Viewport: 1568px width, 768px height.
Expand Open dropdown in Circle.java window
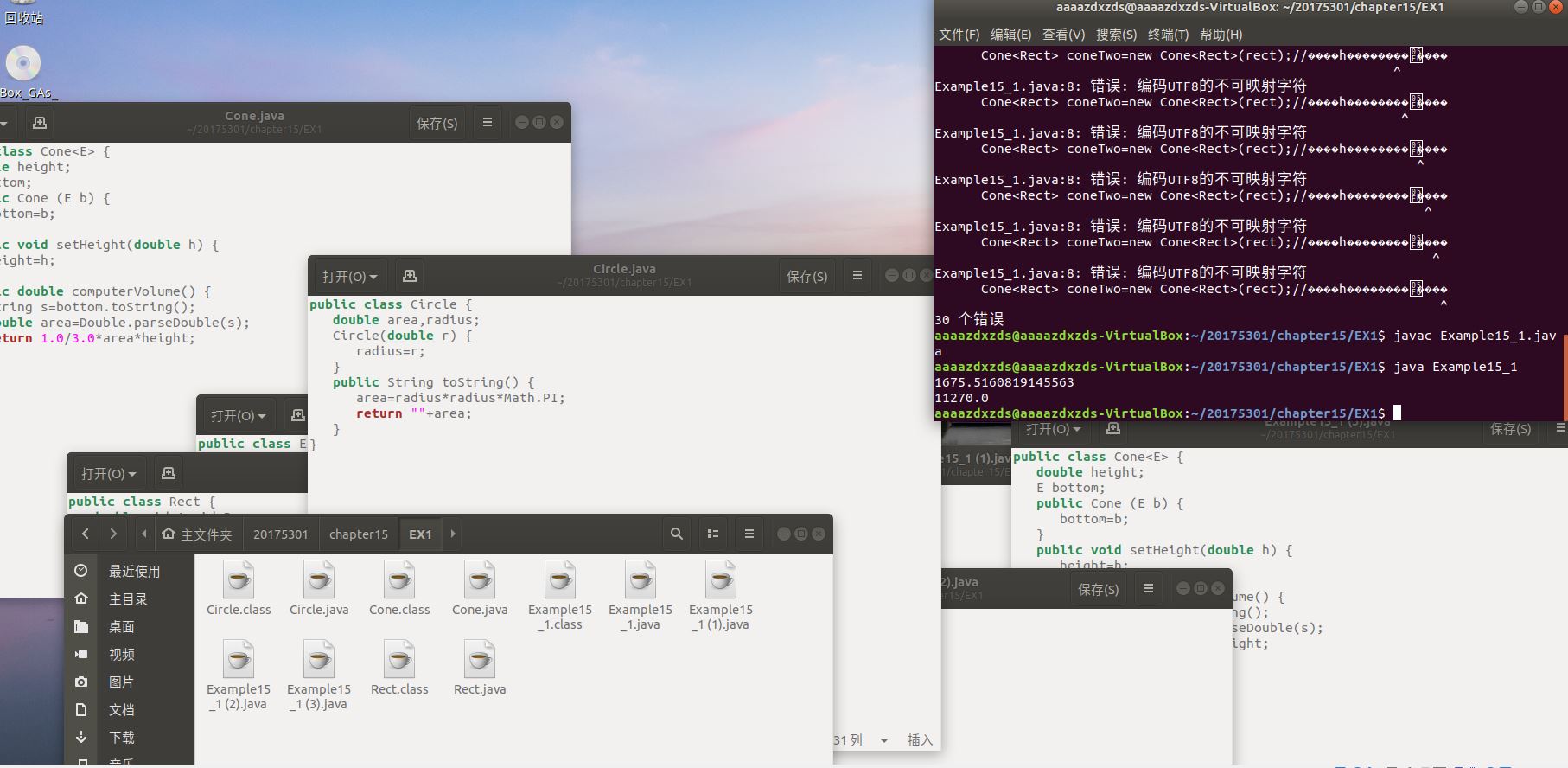(349, 276)
